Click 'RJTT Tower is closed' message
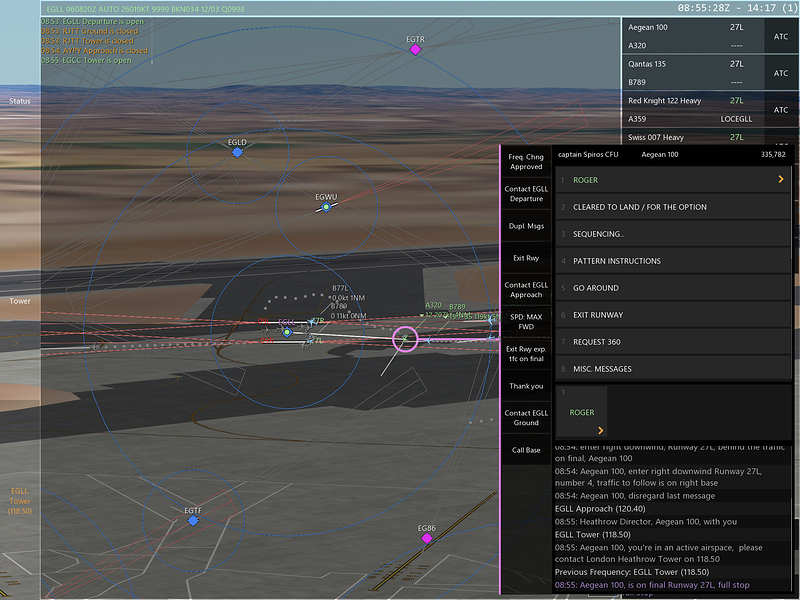This screenshot has height=600, width=800. click(87, 41)
